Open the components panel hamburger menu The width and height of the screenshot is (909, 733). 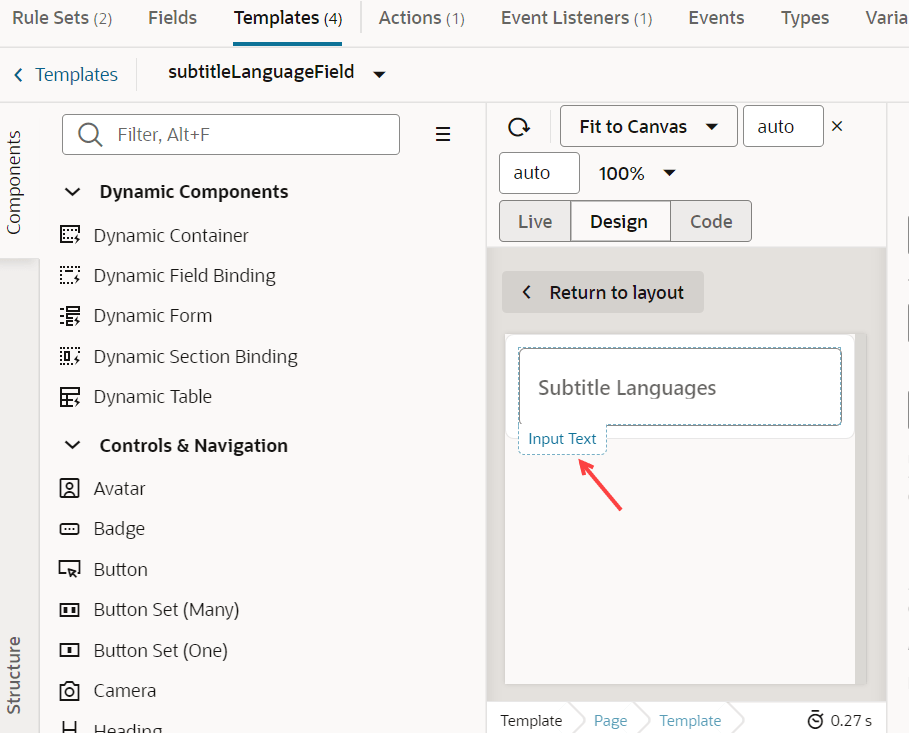[443, 135]
